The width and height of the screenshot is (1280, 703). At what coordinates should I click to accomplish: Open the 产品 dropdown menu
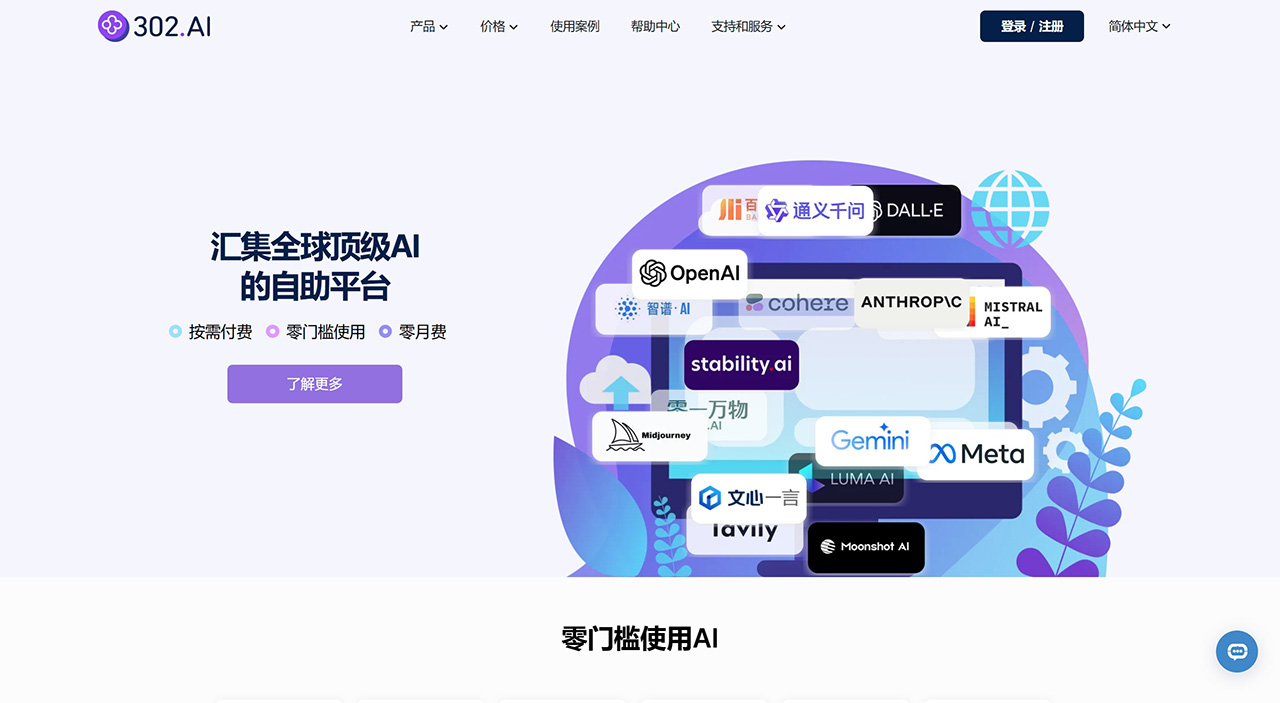pos(428,26)
